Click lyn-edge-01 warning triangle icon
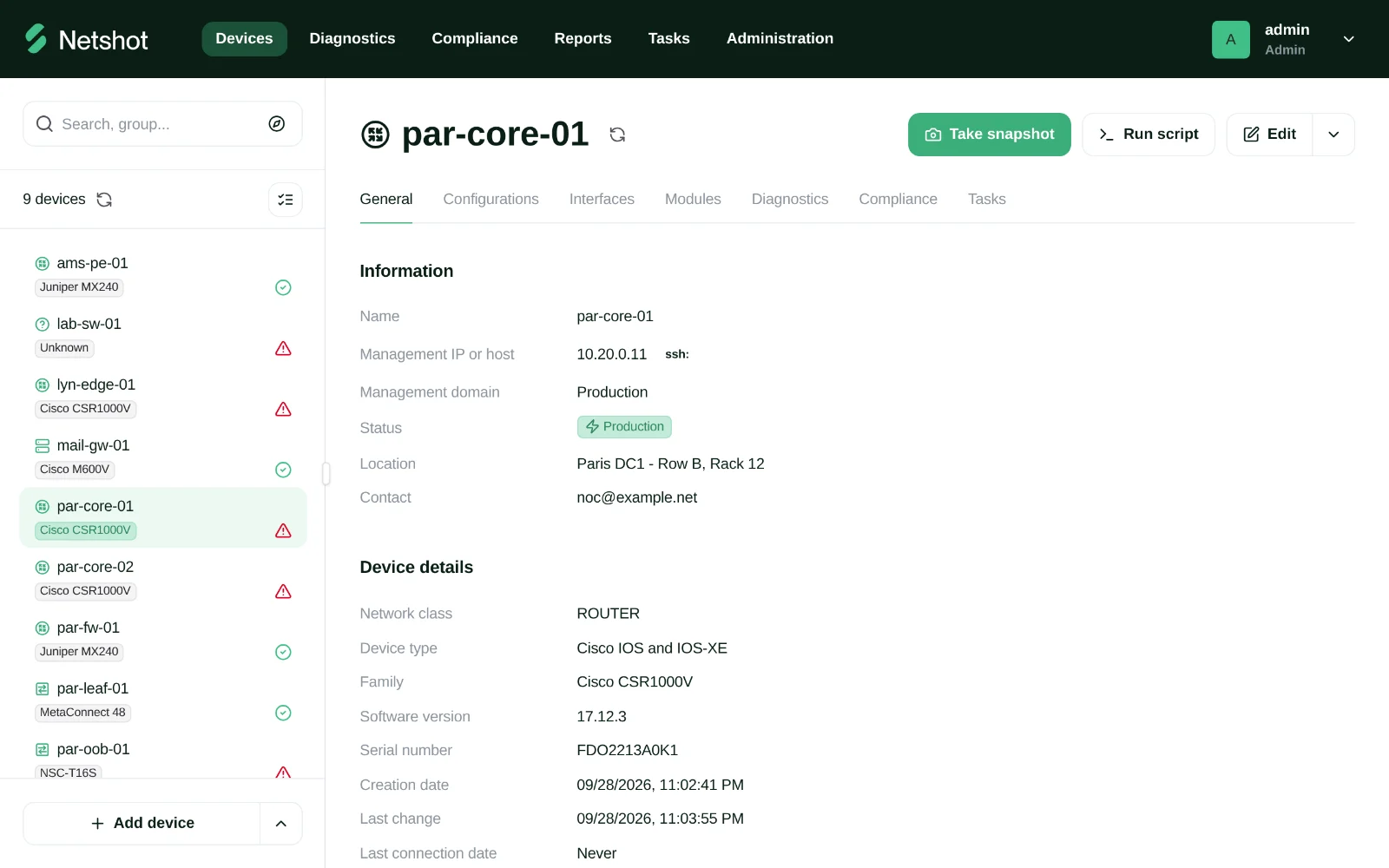The height and width of the screenshot is (868, 1389). pos(283,409)
